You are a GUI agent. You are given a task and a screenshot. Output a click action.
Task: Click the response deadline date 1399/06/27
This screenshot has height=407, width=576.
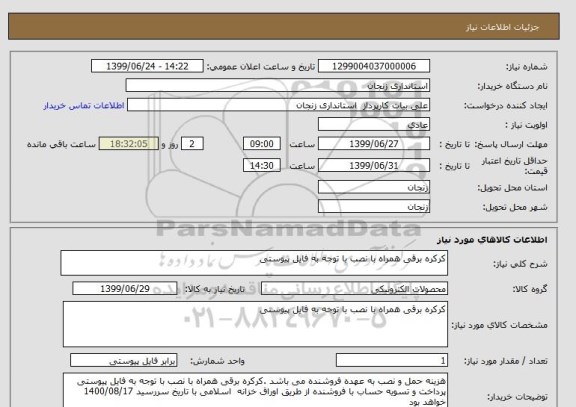(x=374, y=144)
